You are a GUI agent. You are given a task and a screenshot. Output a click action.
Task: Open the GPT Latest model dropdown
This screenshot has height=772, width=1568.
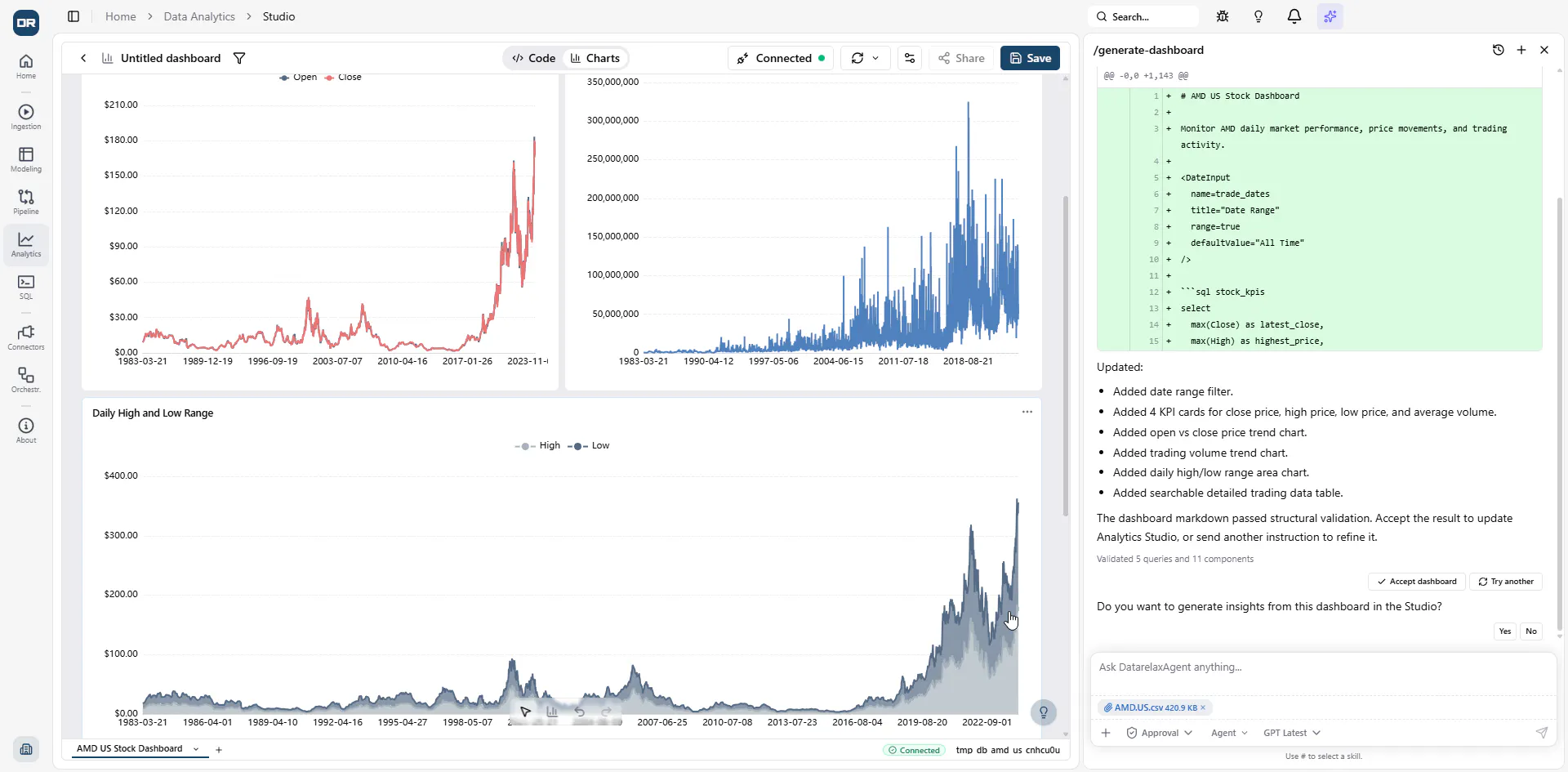pyautogui.click(x=1292, y=733)
